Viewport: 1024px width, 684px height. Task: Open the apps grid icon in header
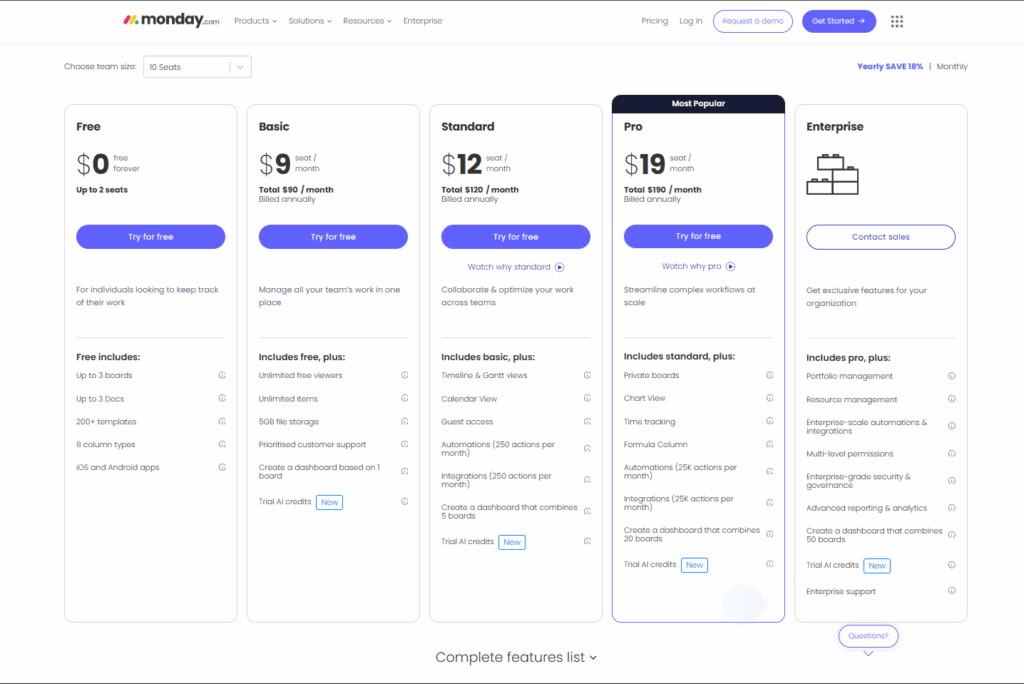(x=897, y=22)
